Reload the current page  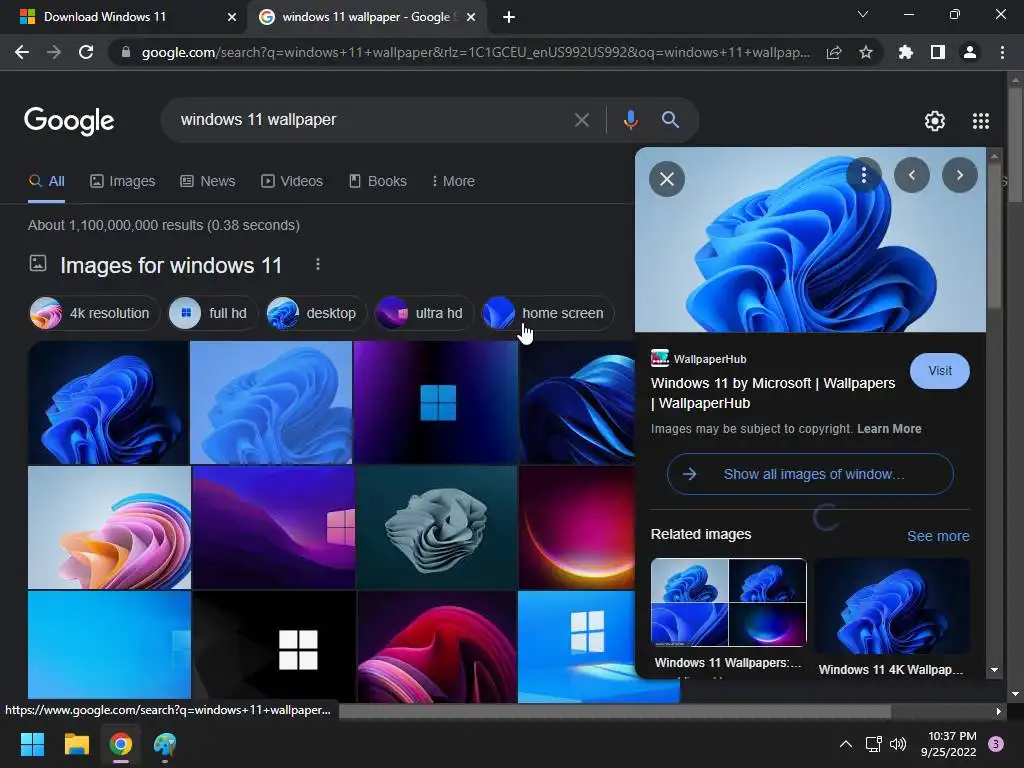point(86,52)
